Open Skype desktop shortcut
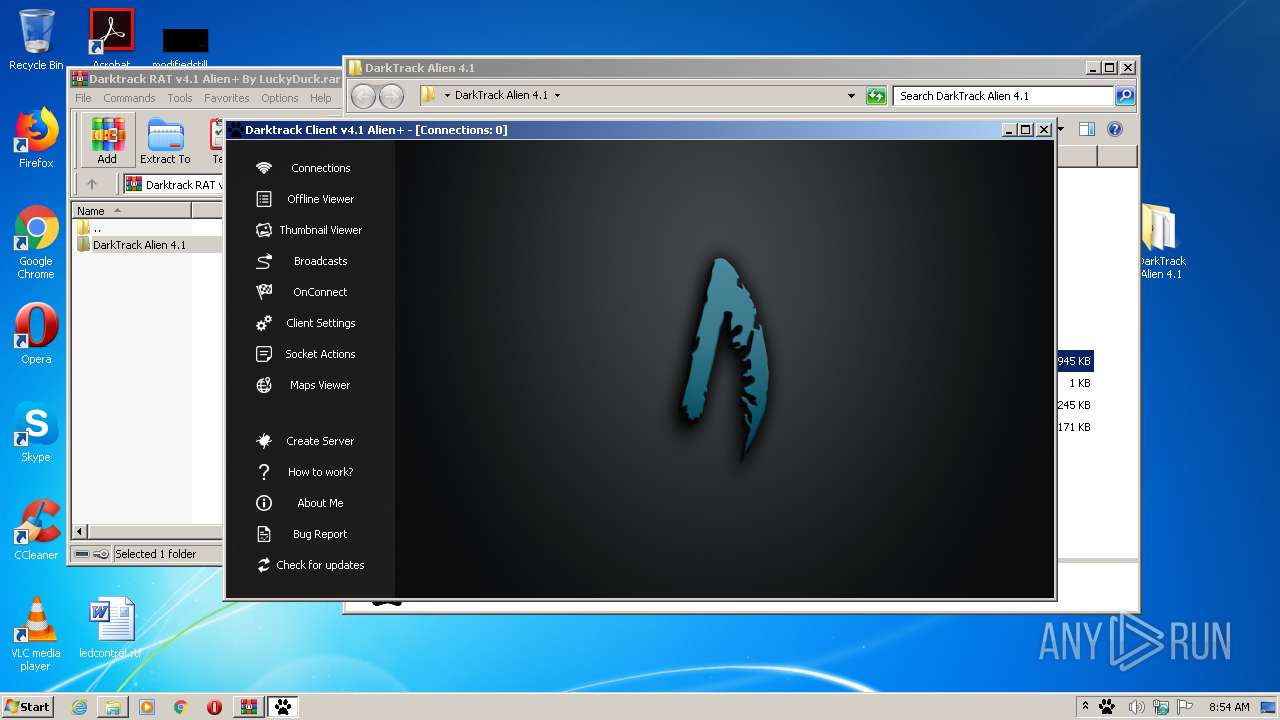 click(x=36, y=432)
